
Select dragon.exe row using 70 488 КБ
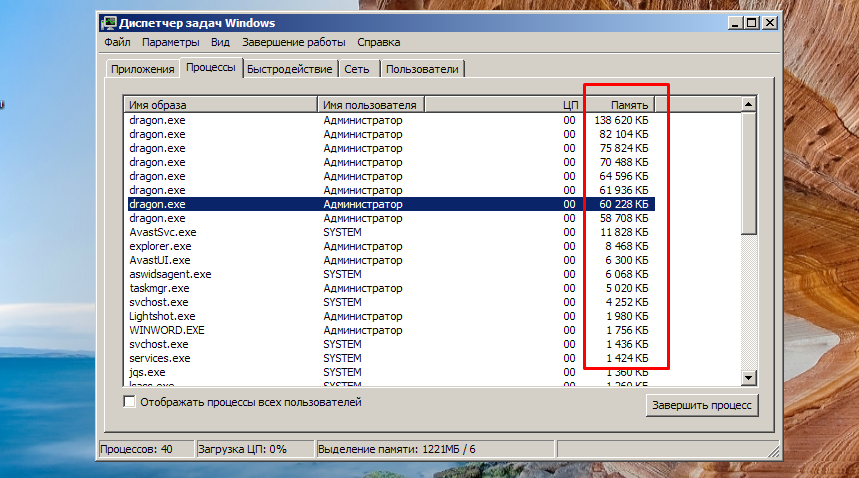pos(391,162)
